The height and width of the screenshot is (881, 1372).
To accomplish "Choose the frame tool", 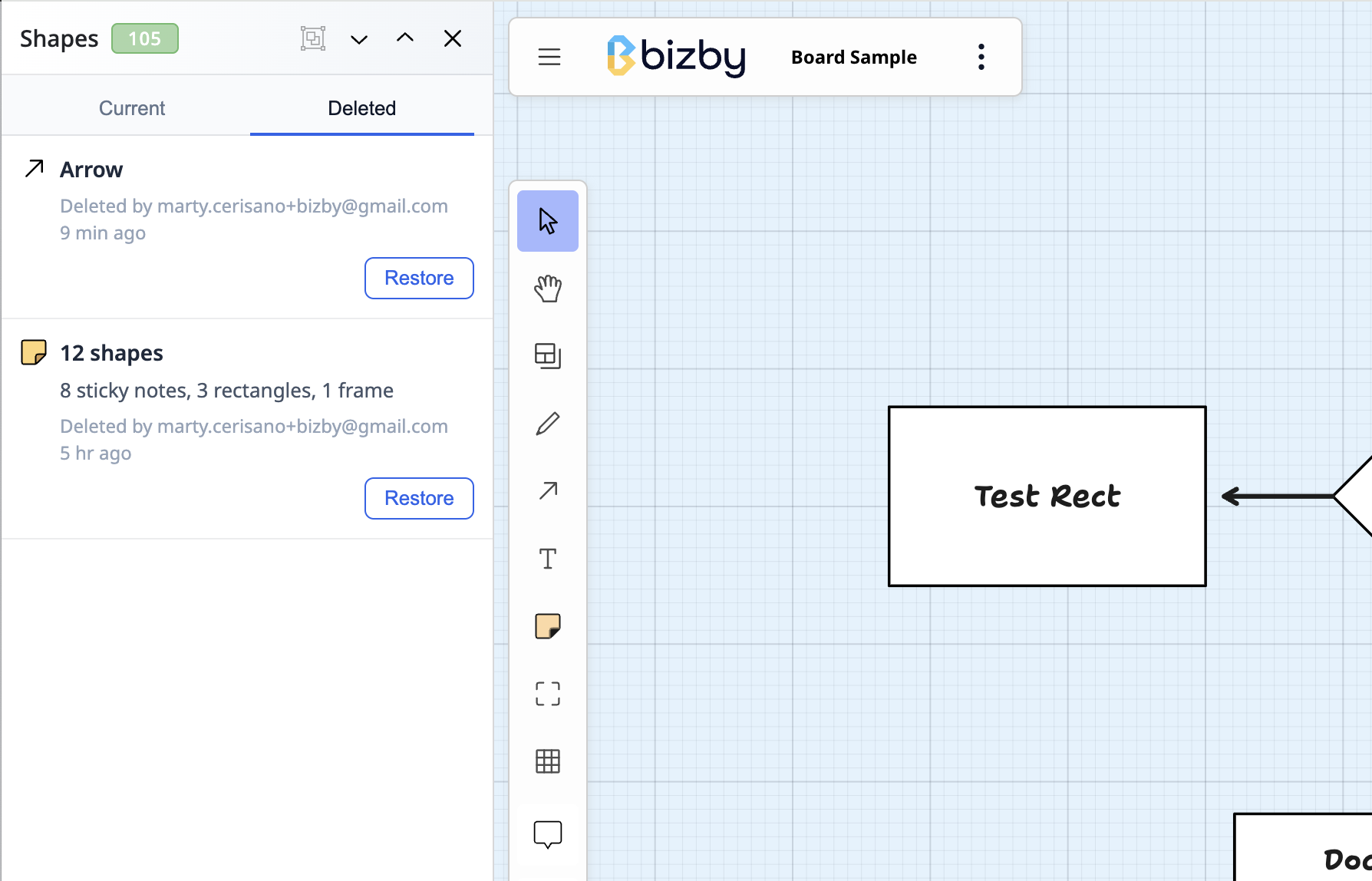I will pos(548,694).
